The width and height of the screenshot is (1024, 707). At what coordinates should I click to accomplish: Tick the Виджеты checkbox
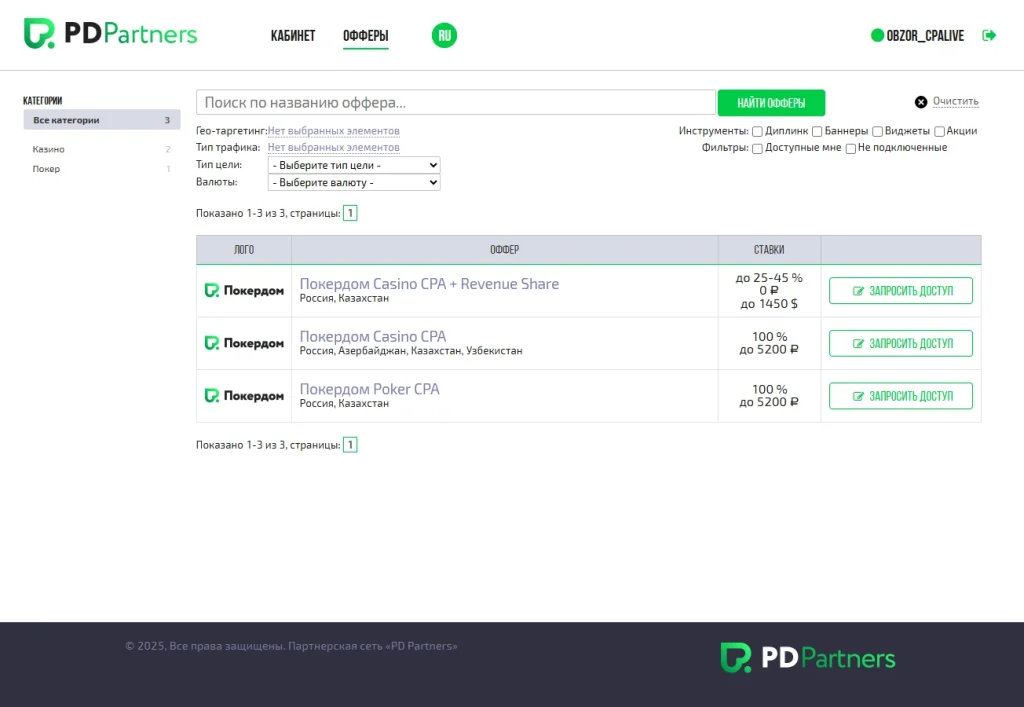[878, 131]
